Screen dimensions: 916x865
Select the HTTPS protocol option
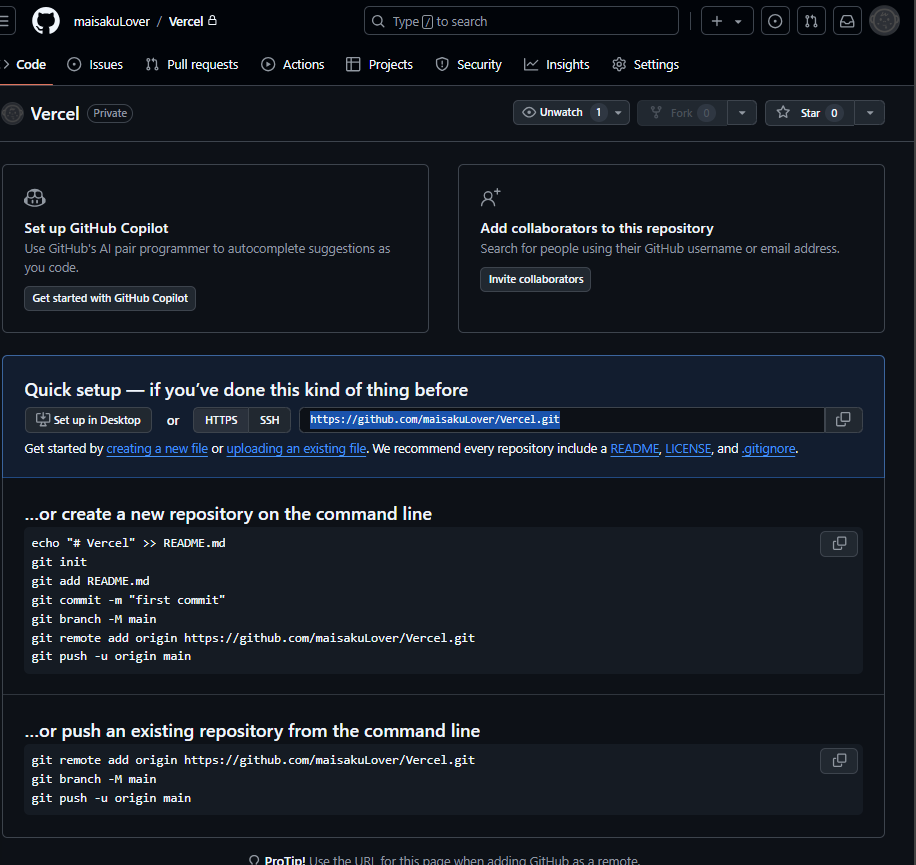pyautogui.click(x=221, y=420)
